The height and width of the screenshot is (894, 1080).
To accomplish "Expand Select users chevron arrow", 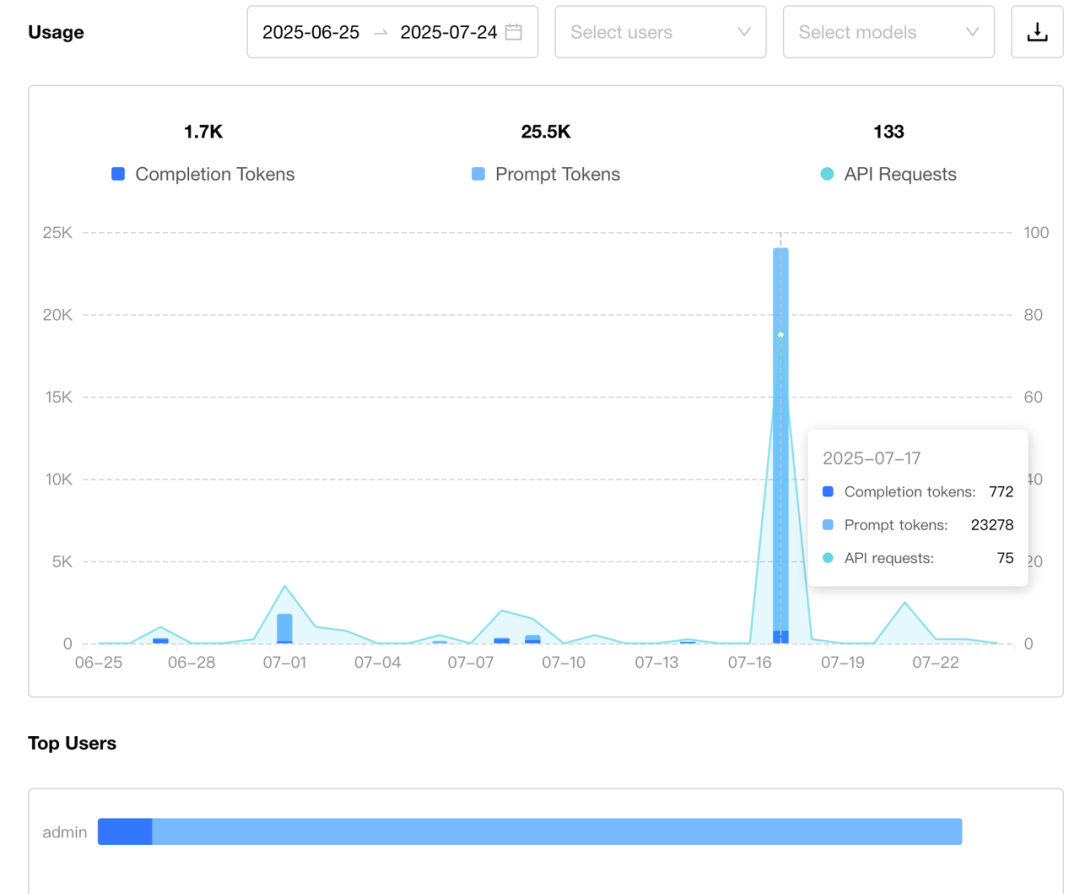I will coord(744,32).
